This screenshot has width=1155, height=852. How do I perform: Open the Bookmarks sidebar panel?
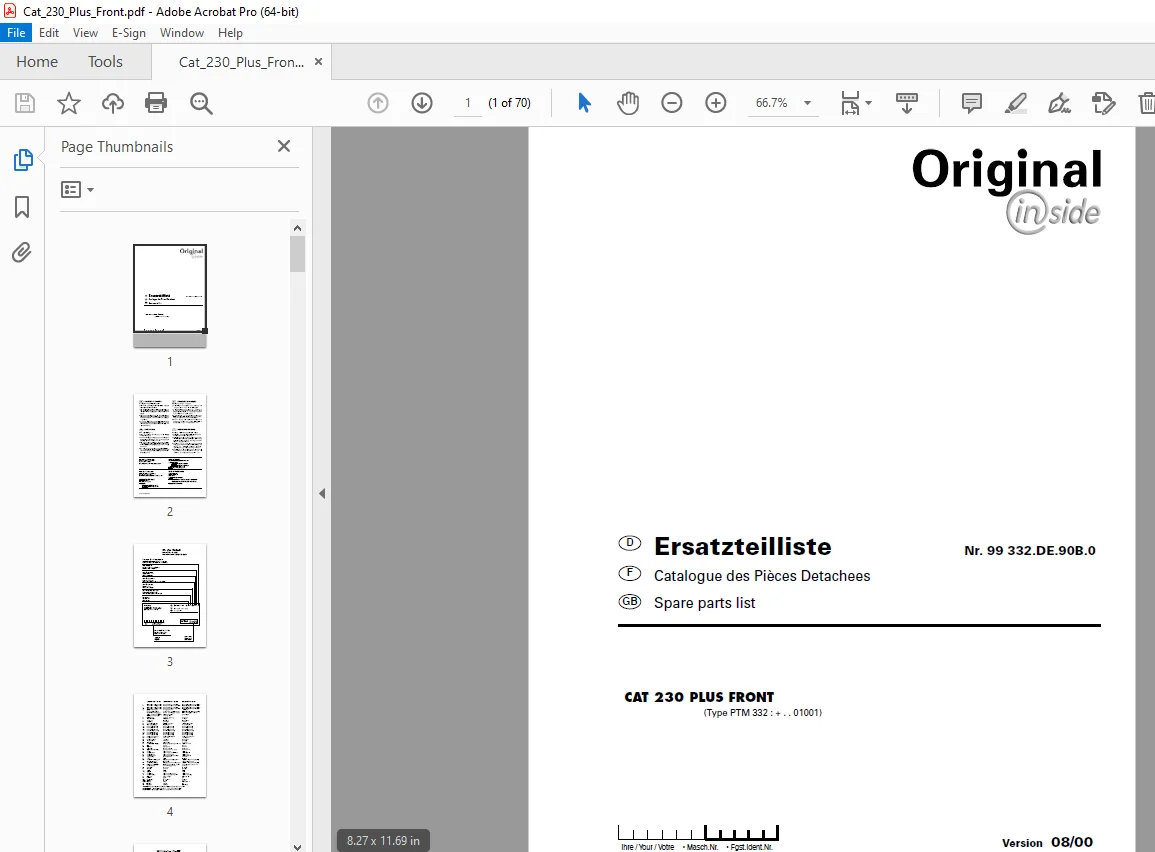22,207
